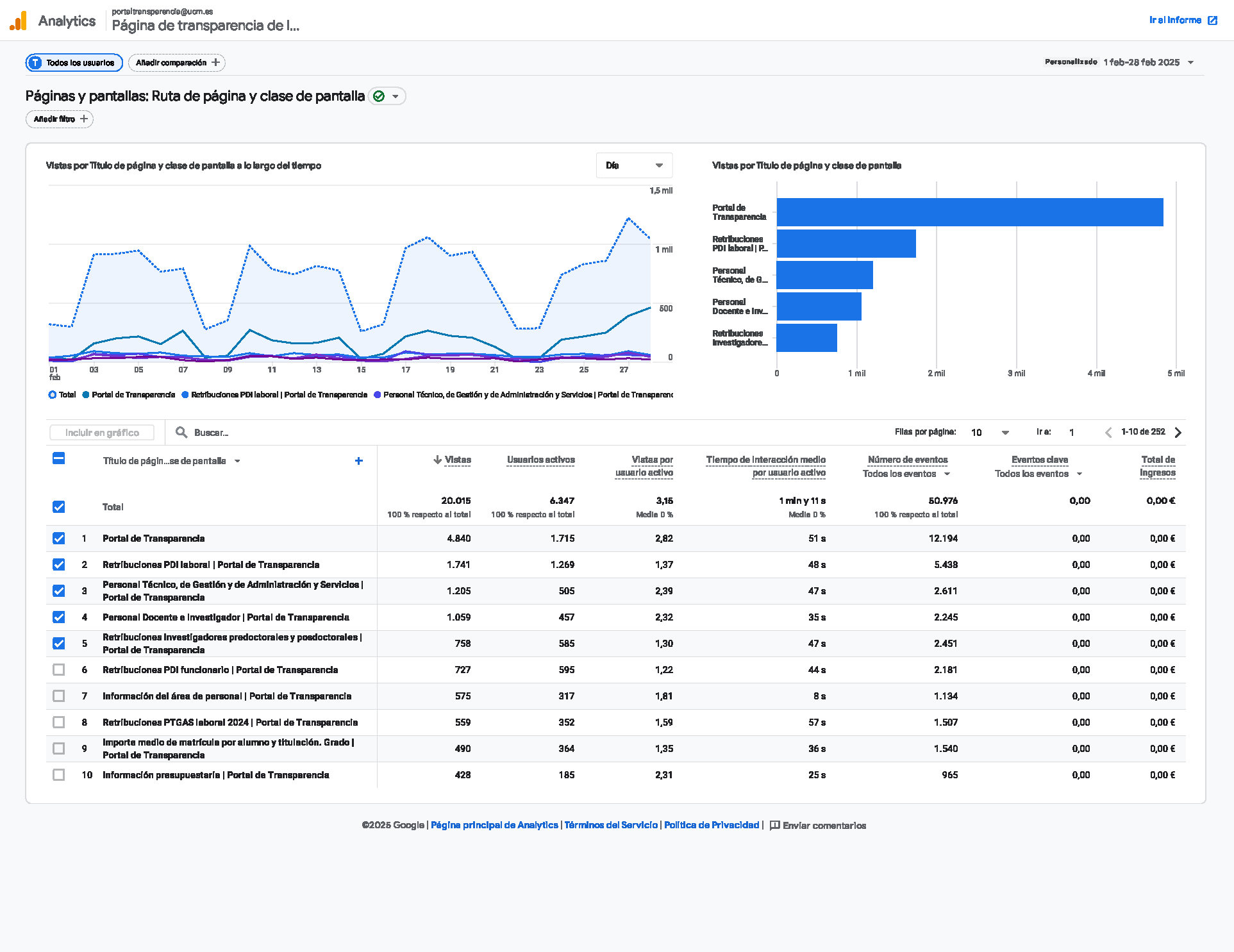Open Todos los eventos dropdown under Eventos clave

point(1039,474)
